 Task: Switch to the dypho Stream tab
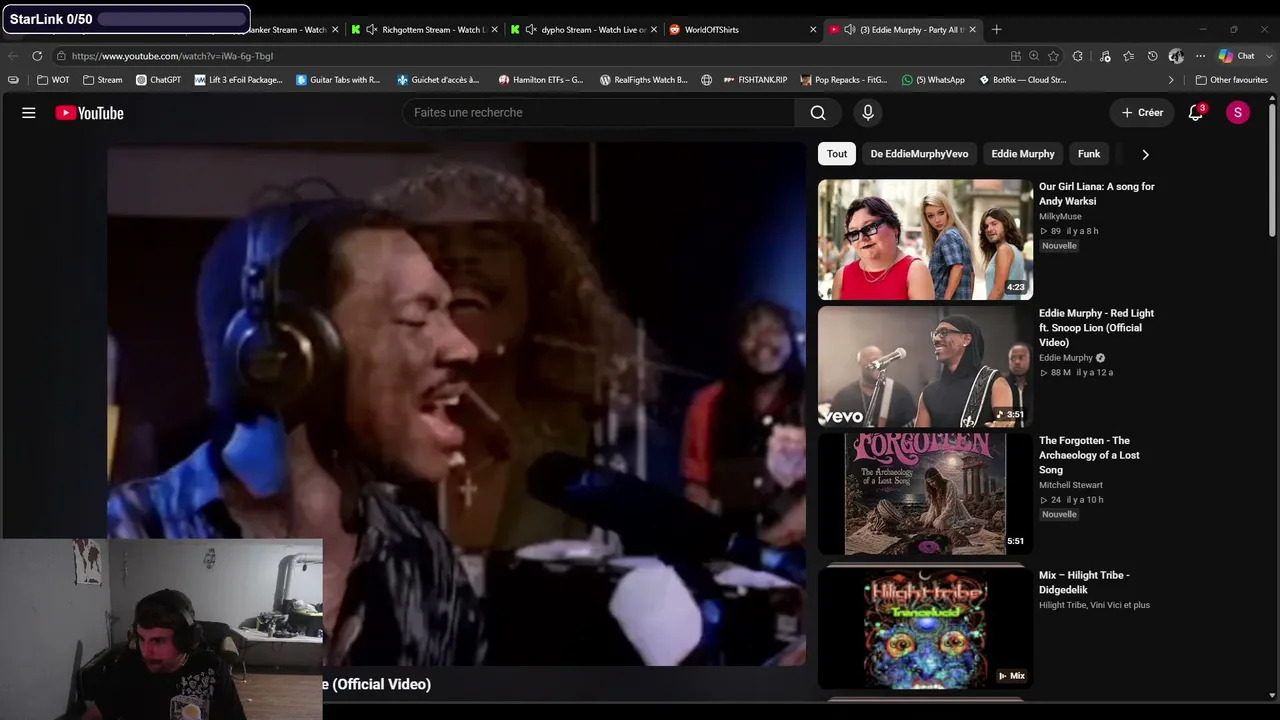coord(584,30)
